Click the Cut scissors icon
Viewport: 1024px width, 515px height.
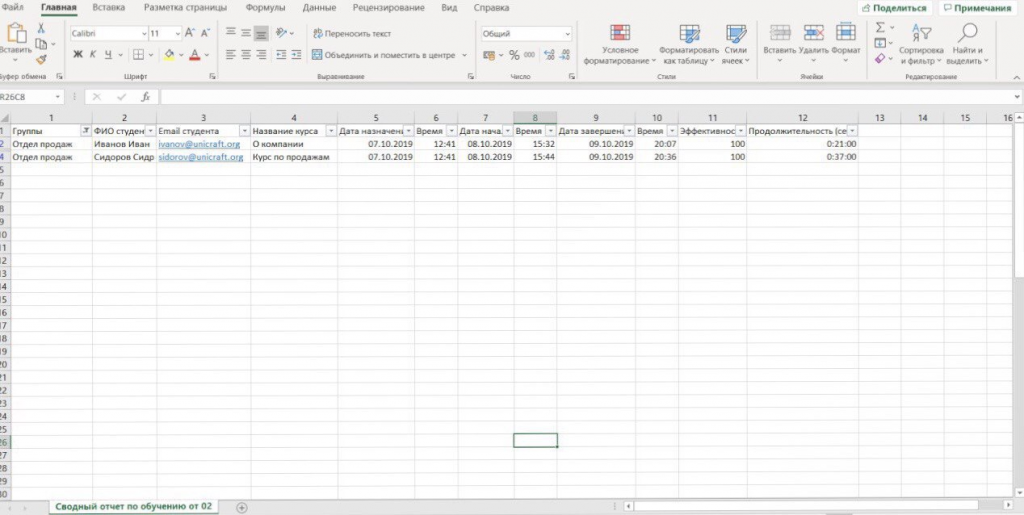tap(41, 28)
